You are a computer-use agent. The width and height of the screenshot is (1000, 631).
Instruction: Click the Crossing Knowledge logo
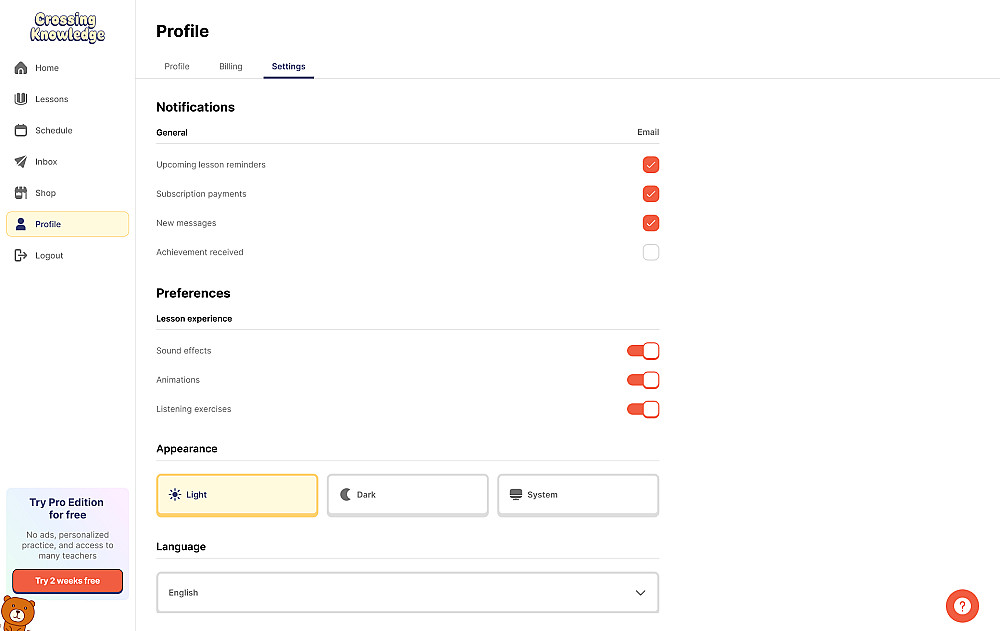67,27
